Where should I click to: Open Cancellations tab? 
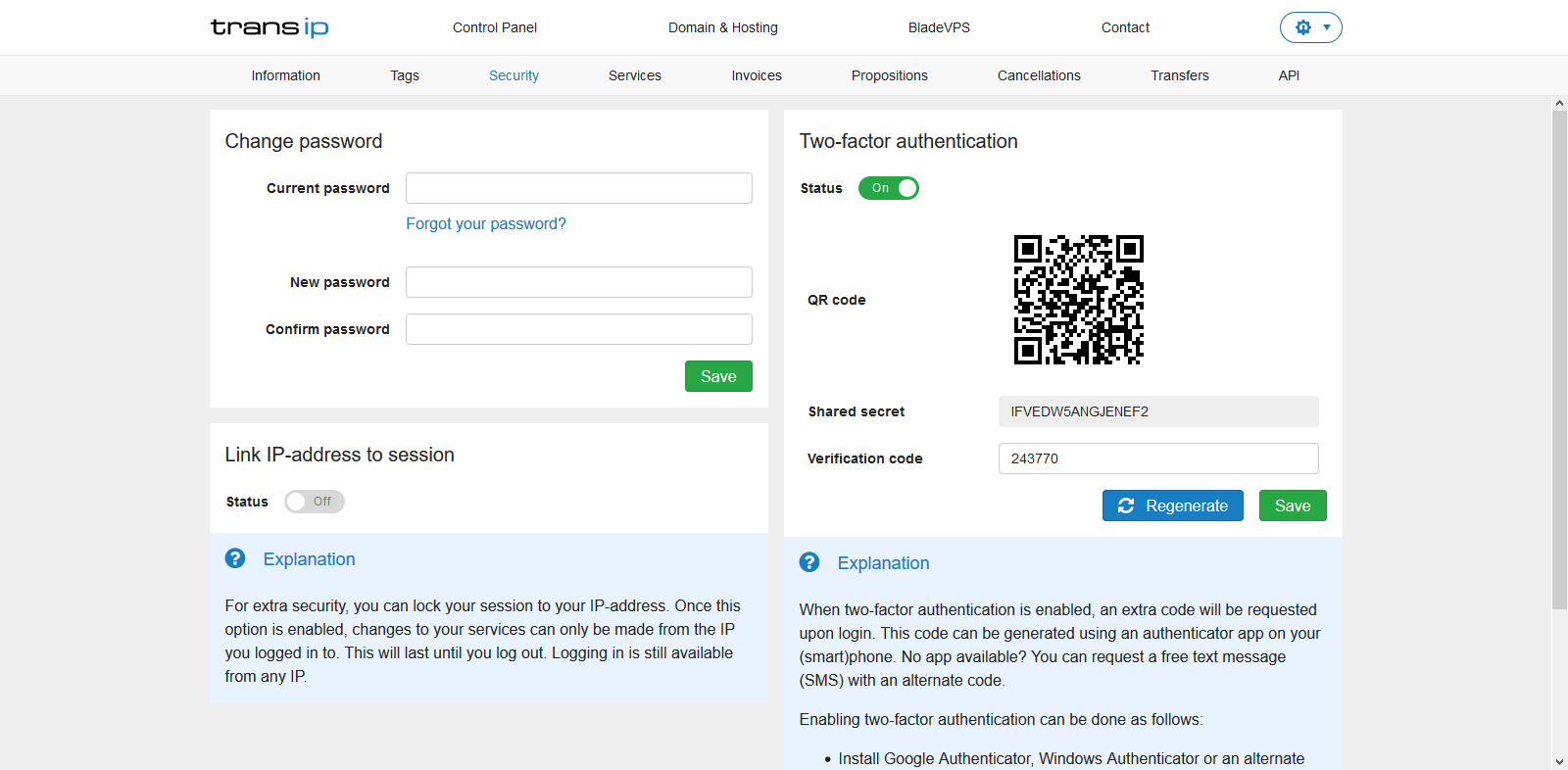click(x=1039, y=75)
